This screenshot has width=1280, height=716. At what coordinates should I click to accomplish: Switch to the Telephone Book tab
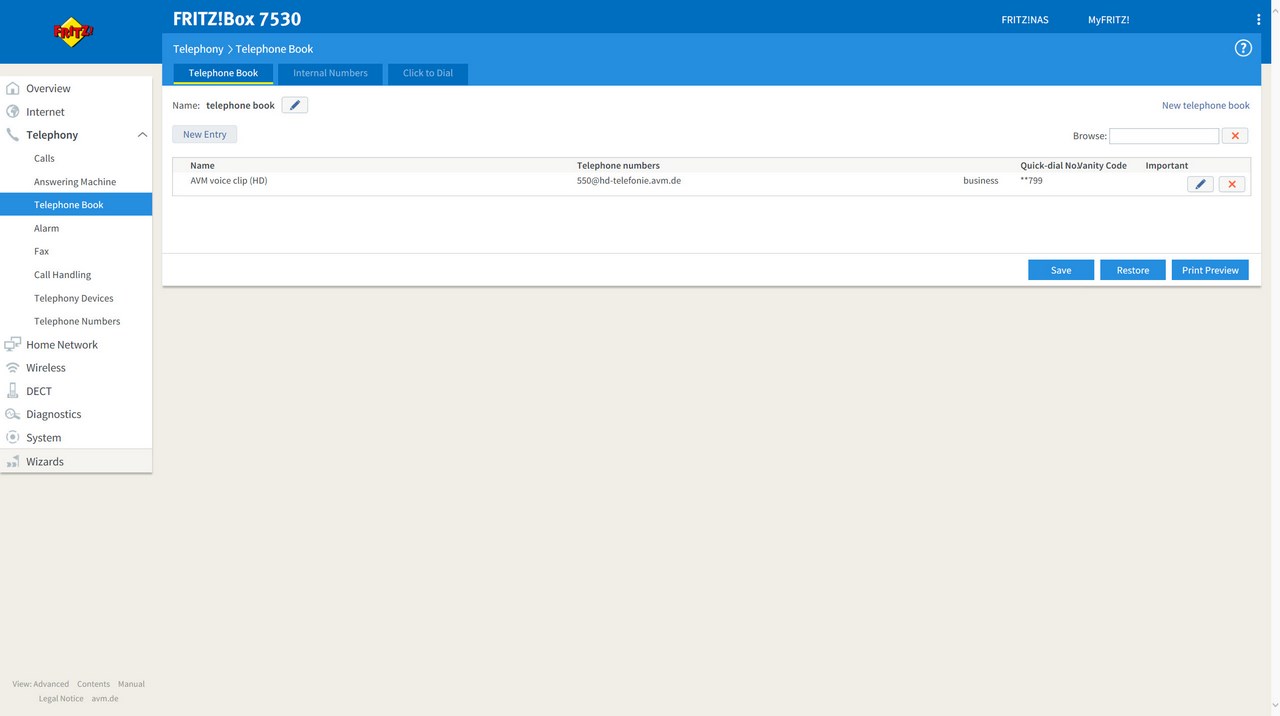[x=223, y=73]
